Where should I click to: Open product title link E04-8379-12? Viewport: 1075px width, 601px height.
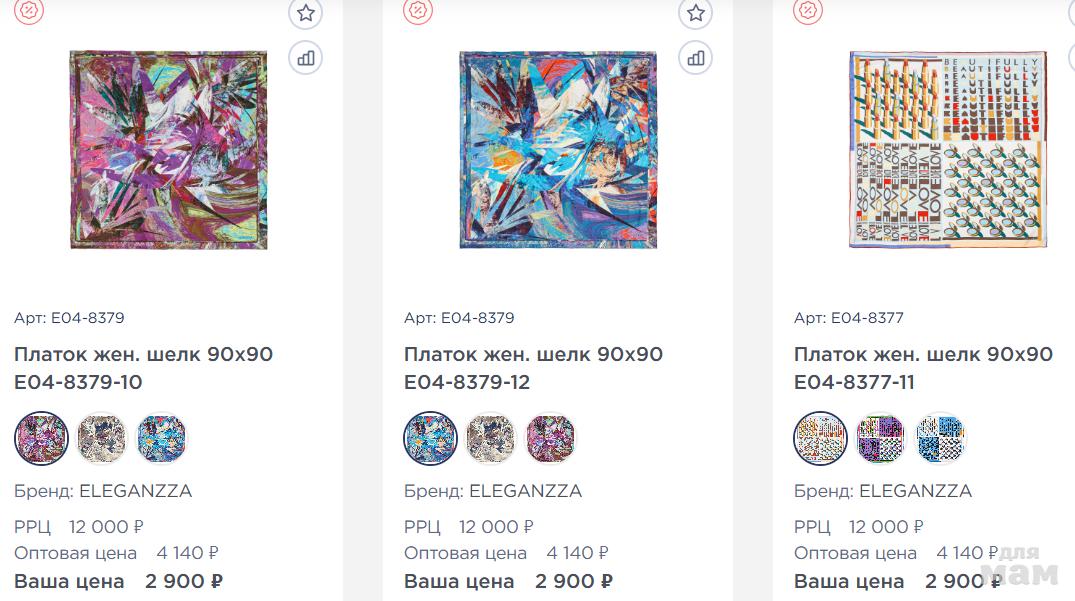pos(533,368)
